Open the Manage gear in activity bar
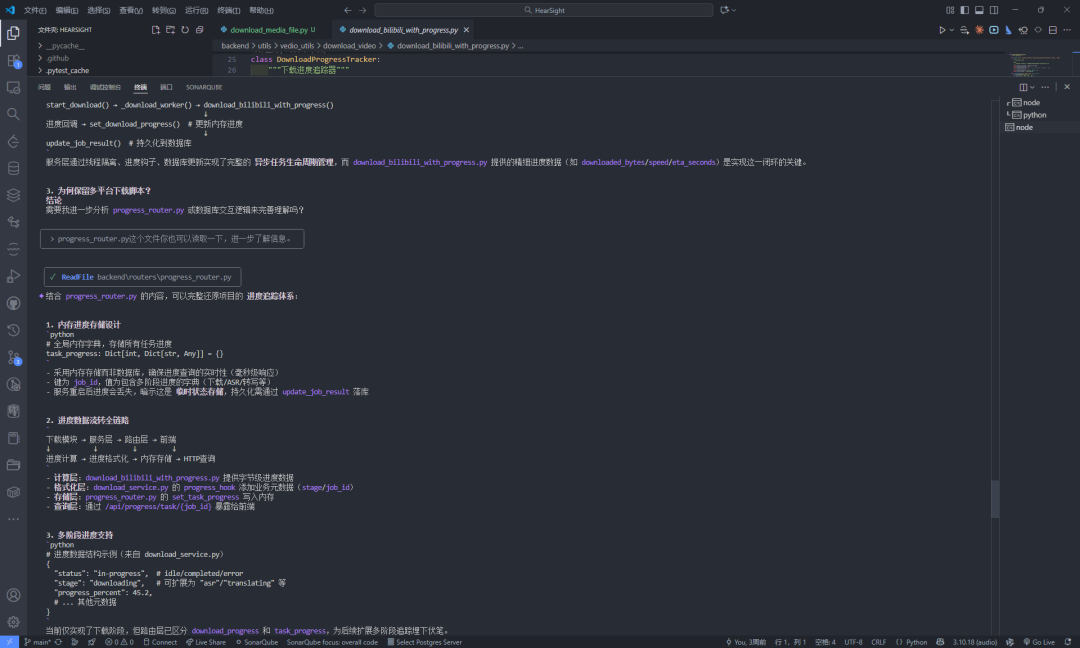This screenshot has width=1080, height=648. point(13,622)
